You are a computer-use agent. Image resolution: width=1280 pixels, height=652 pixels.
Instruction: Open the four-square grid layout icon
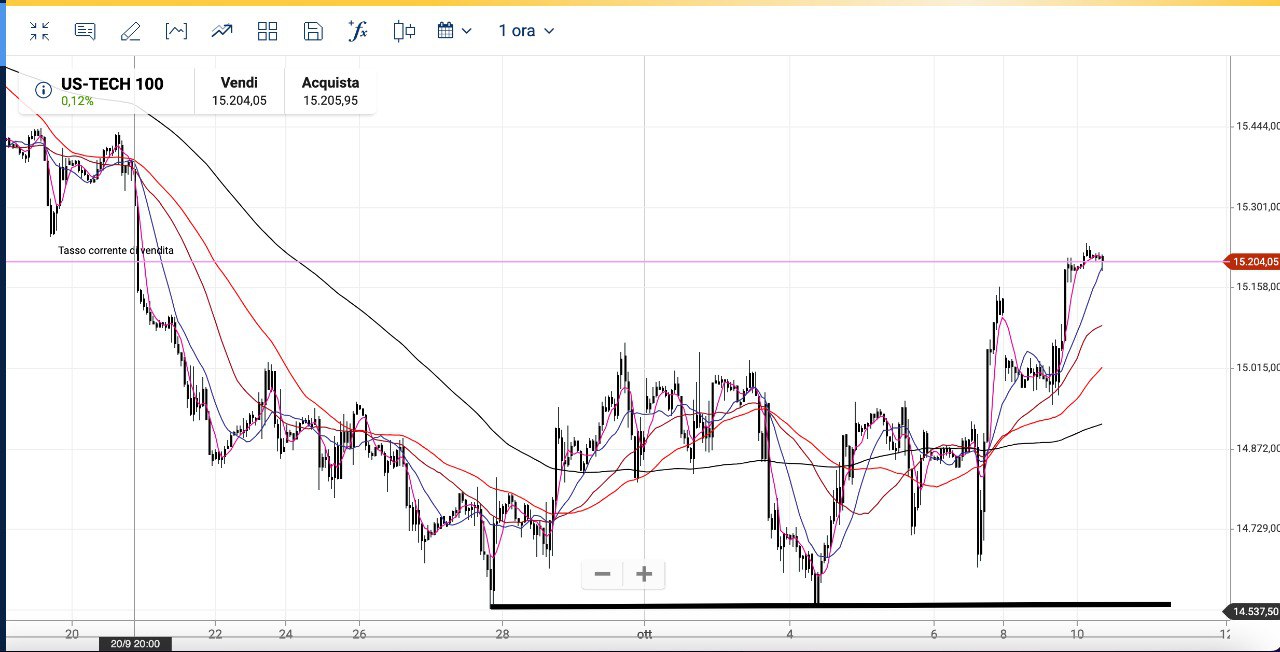pos(267,31)
